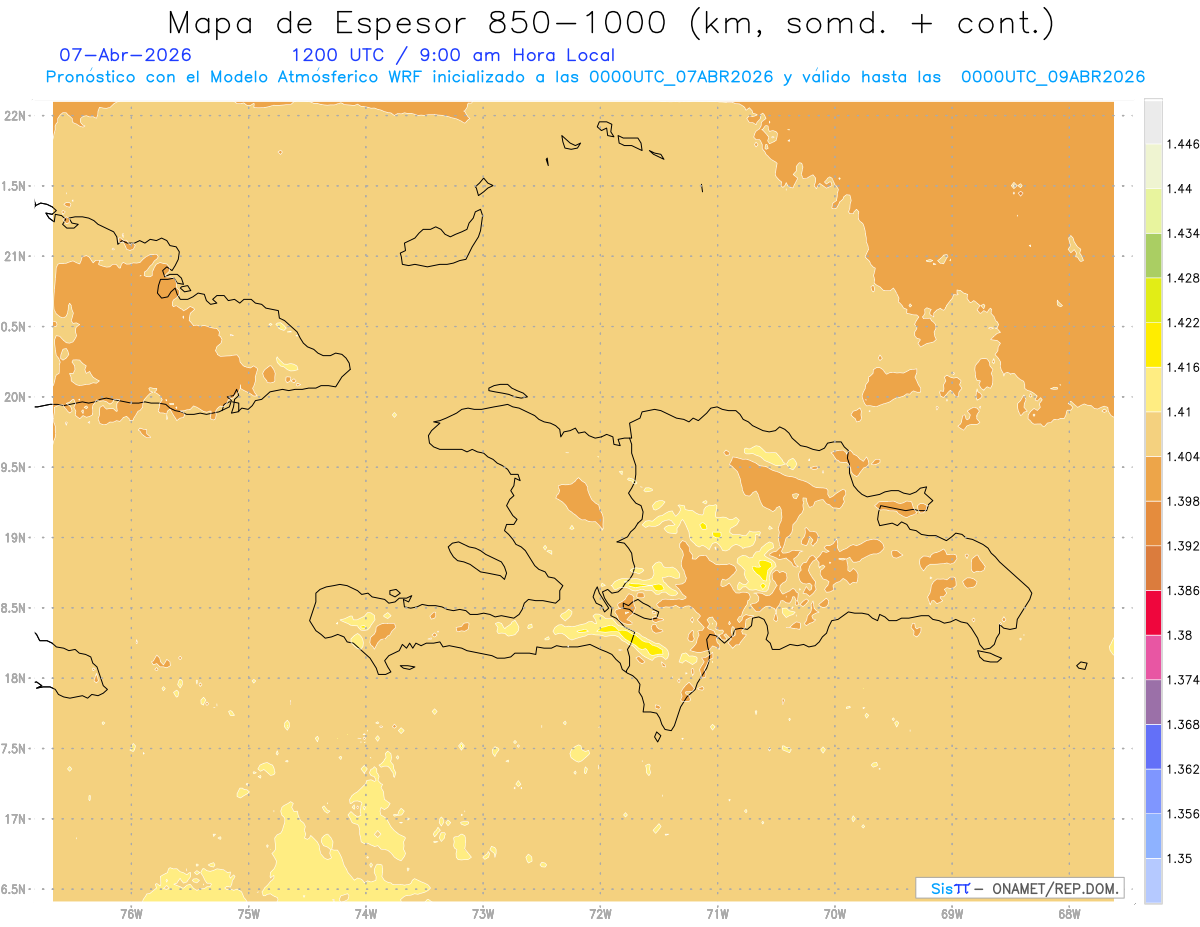Click the 72W longitude axis label
Screen dimensions: 1200x927
600,913
